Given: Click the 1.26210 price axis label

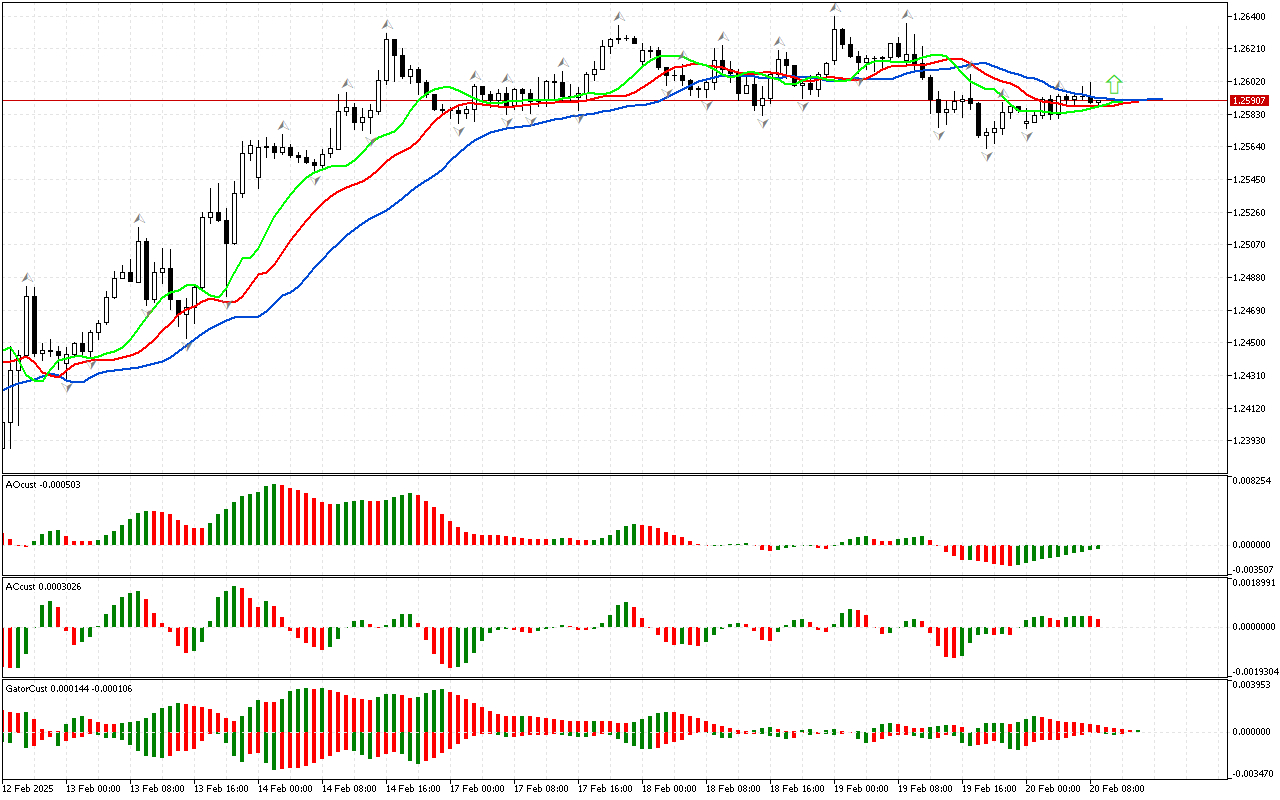Looking at the screenshot, I should click(1250, 49).
